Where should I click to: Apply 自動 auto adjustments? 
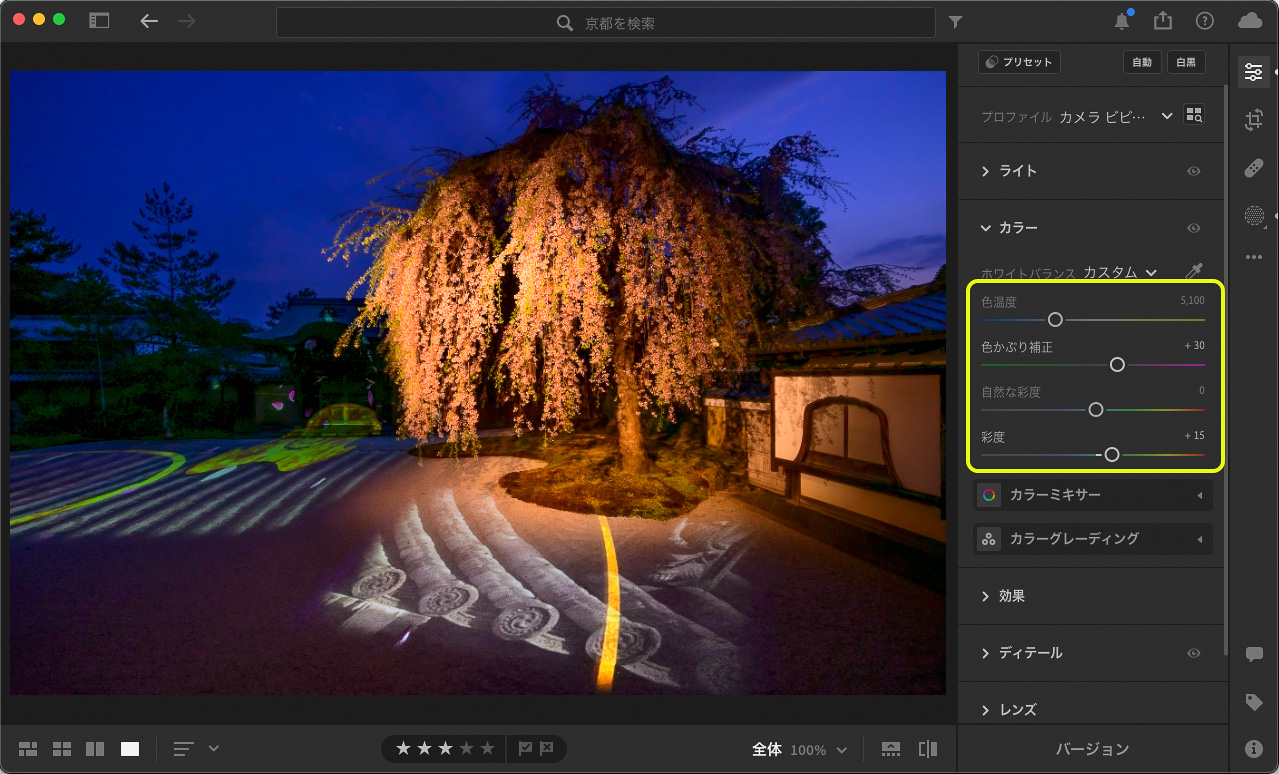(x=1142, y=62)
